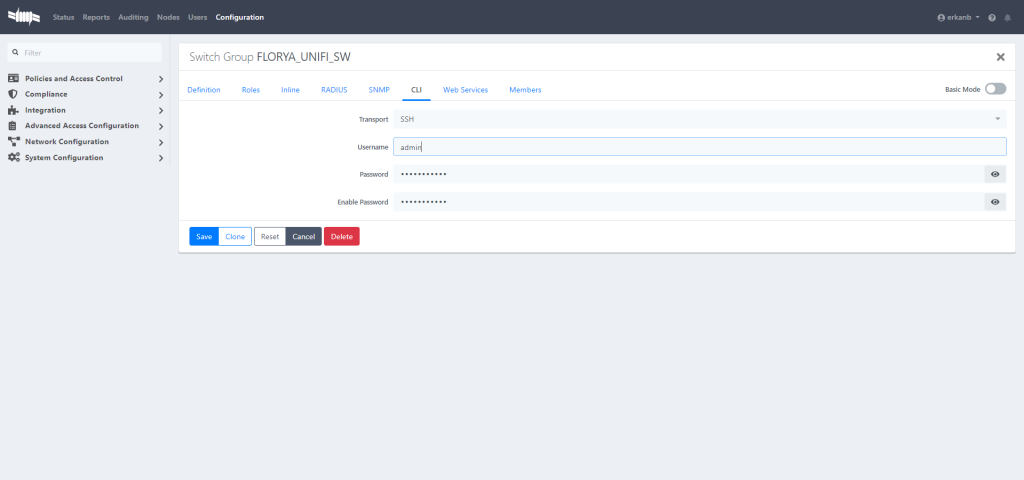The width and height of the screenshot is (1024, 480).
Task: Open the Transport dropdown showing SSH
Action: [x=699, y=119]
